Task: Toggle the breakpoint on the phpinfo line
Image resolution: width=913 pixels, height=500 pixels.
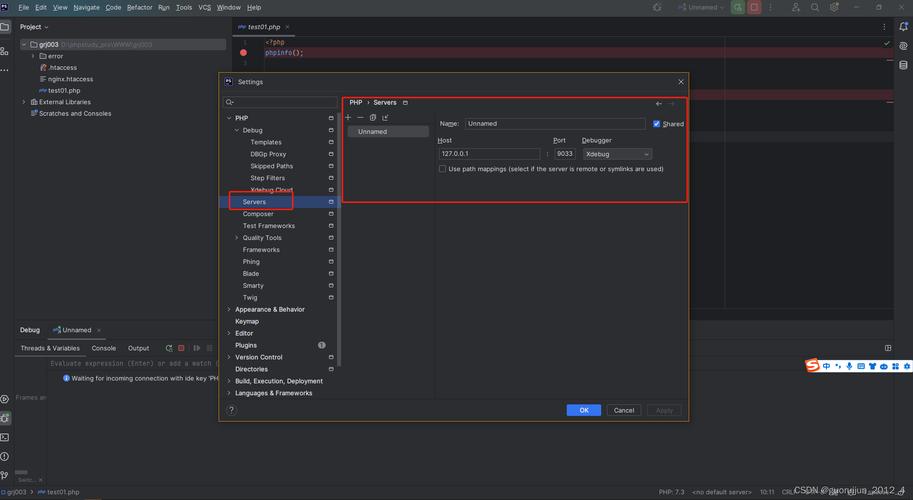Action: point(243,52)
